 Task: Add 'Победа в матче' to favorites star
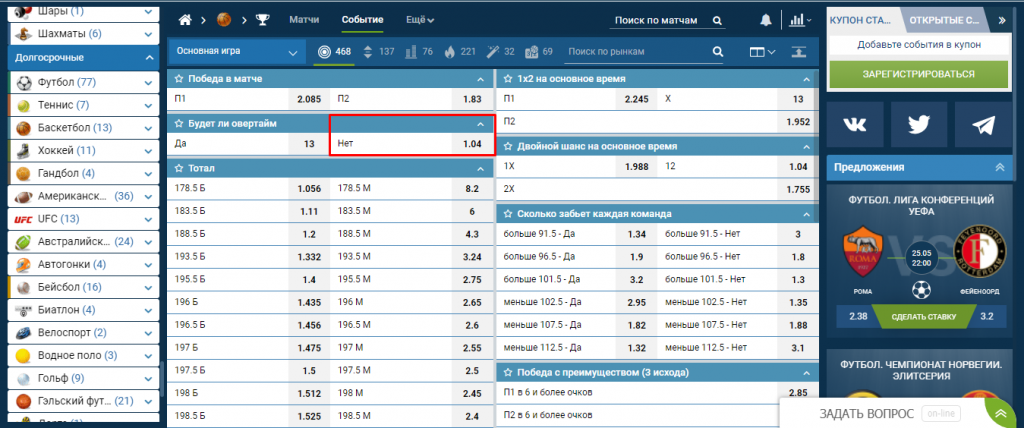[179, 77]
